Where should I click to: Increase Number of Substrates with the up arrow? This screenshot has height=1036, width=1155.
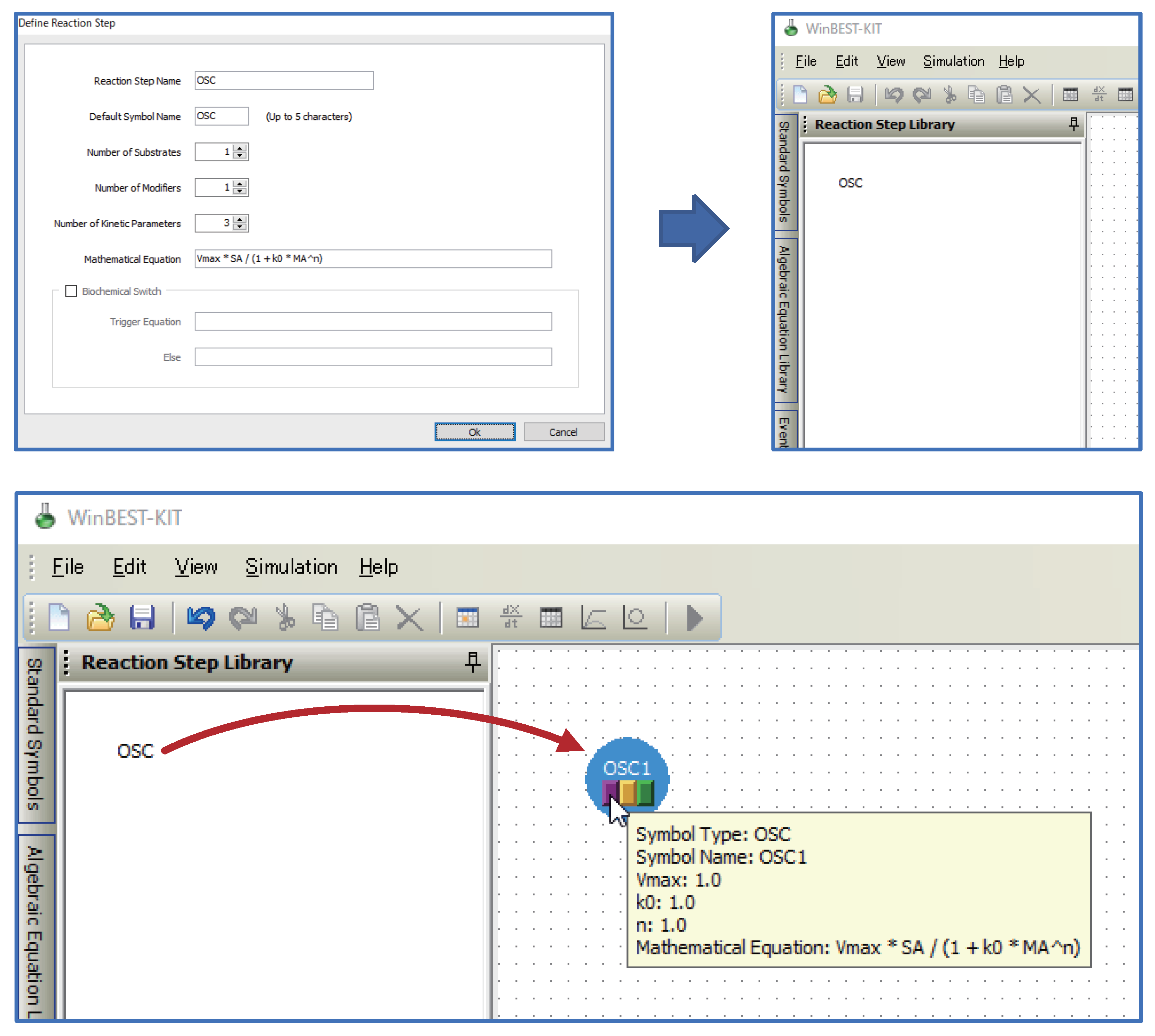[x=240, y=148]
